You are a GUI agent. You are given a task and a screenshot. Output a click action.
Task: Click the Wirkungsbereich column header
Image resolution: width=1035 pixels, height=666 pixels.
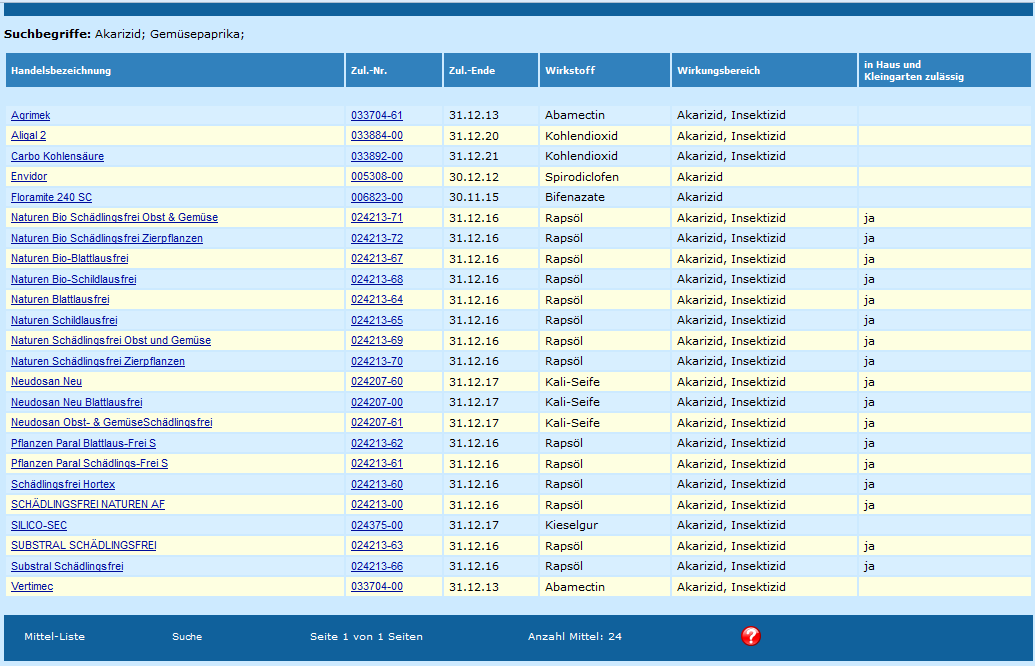coord(764,70)
